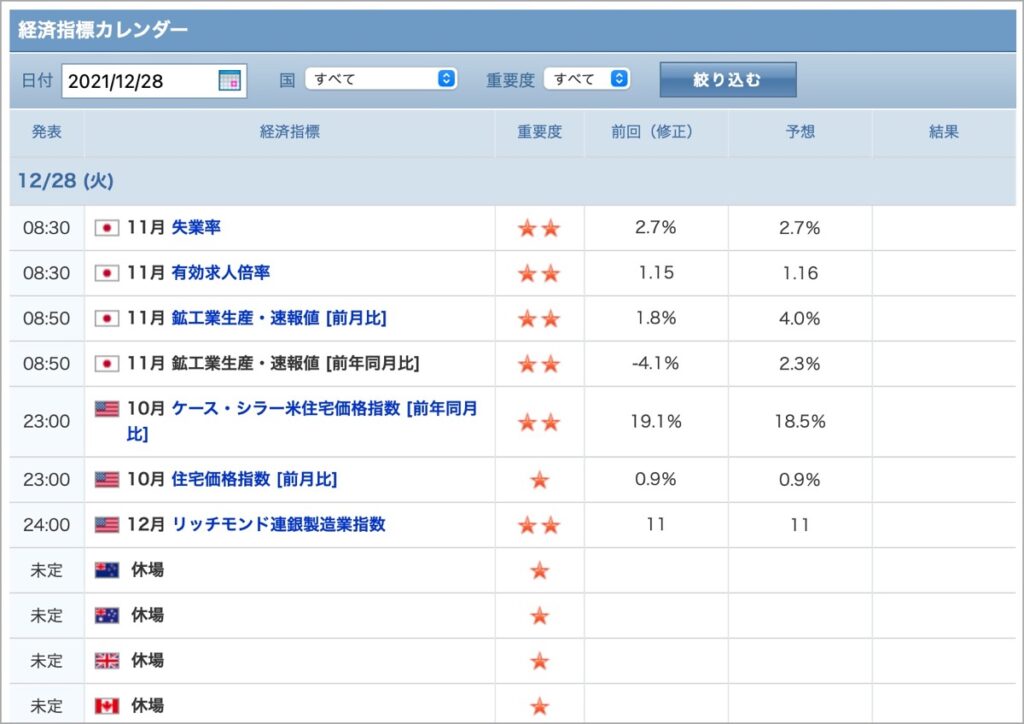Open the 失業率 indicator link
The width and height of the screenshot is (1024, 724).
(x=196, y=227)
